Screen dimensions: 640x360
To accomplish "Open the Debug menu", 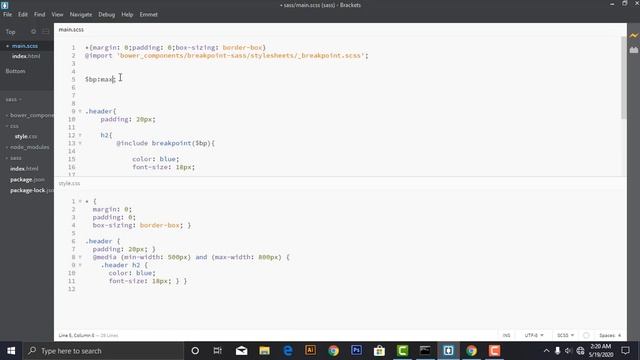I will pos(107,14).
